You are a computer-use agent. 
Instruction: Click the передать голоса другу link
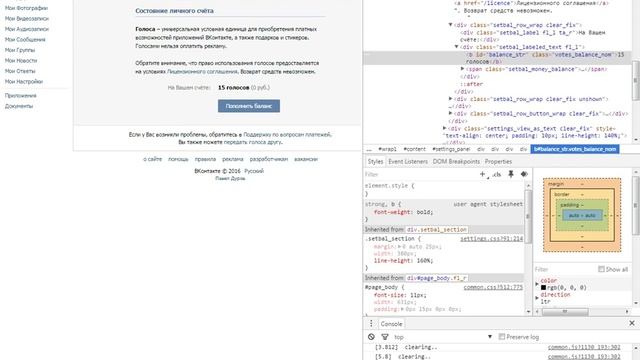pyautogui.click(x=253, y=142)
